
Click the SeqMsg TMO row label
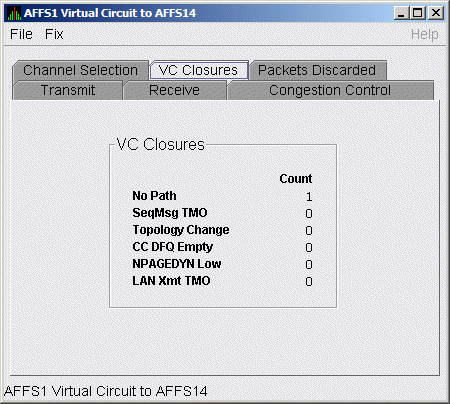[170, 213]
